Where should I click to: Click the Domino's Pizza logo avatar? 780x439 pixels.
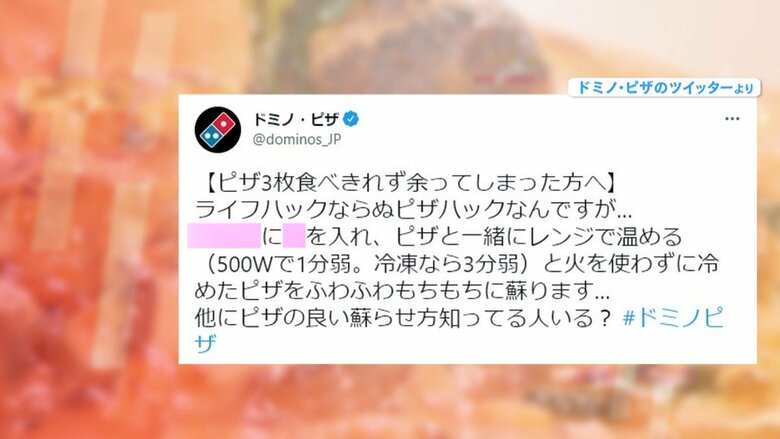[x=218, y=129]
